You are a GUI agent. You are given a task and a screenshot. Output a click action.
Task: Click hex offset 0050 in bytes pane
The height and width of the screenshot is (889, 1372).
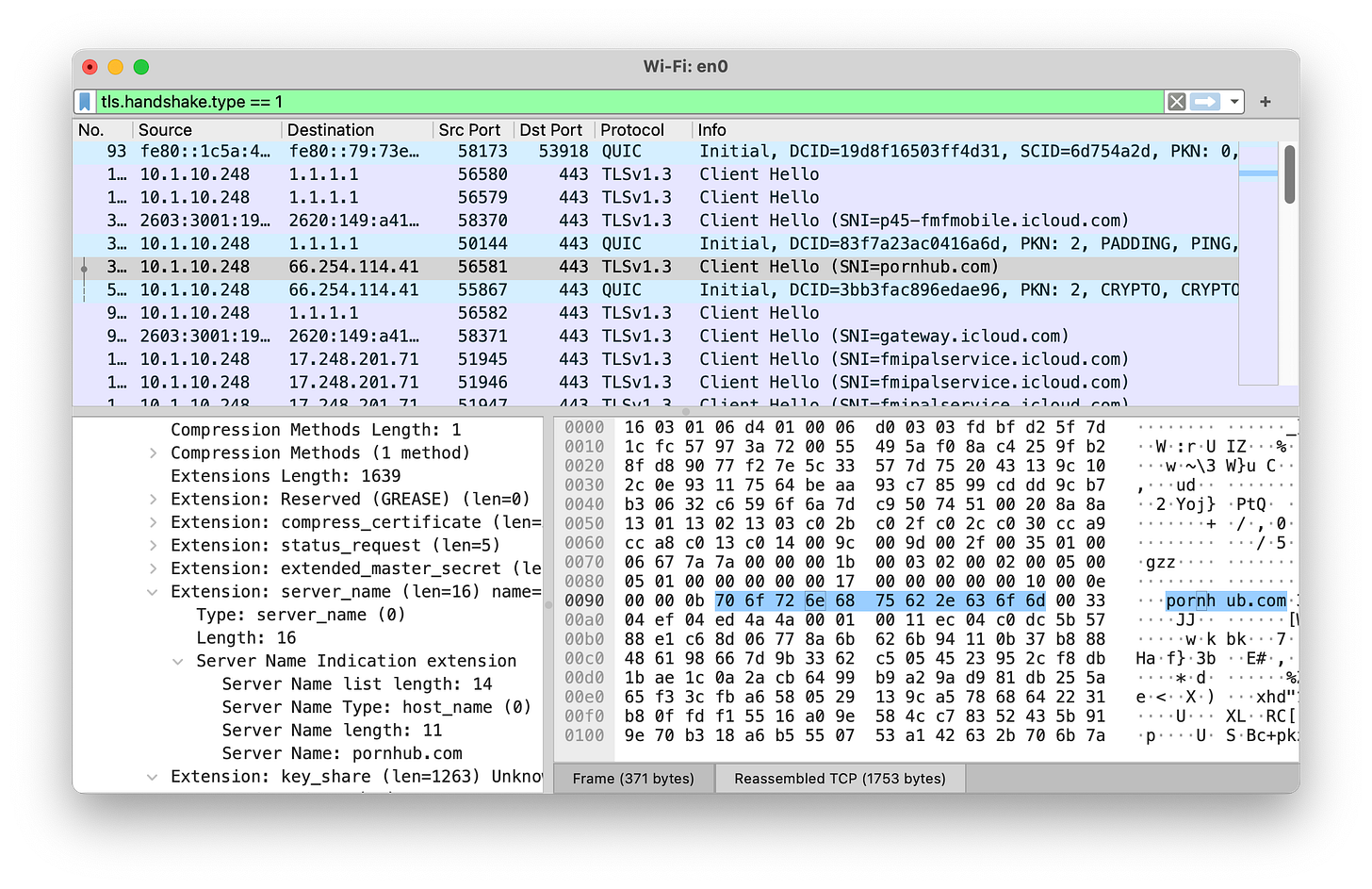[584, 524]
